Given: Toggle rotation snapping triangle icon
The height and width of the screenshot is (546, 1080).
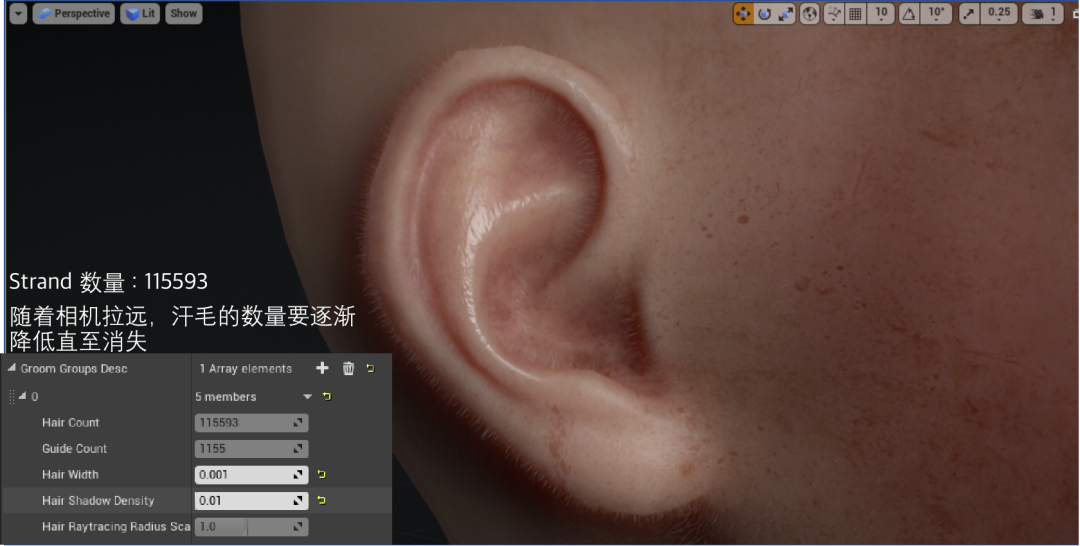Looking at the screenshot, I should point(909,14).
